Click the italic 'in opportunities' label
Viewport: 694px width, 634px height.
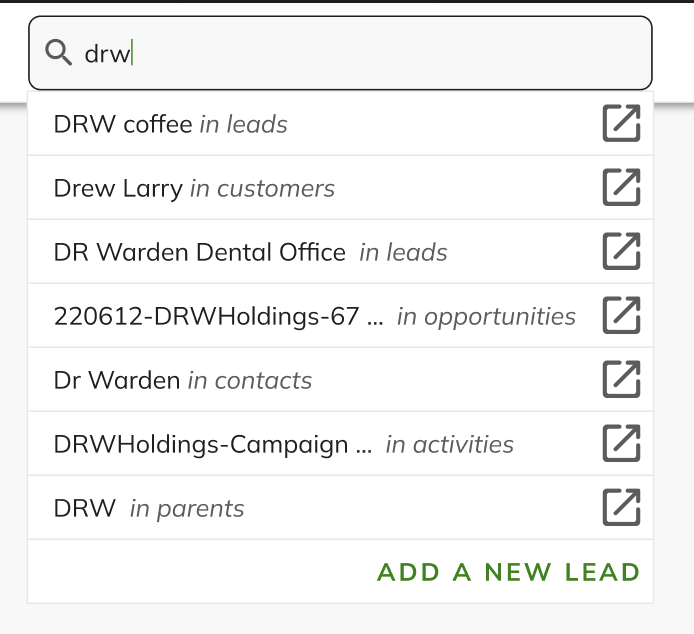point(486,317)
